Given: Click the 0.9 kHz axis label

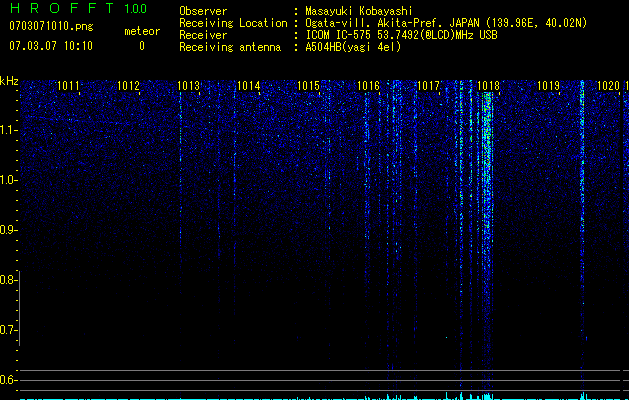Looking at the screenshot, I should pos(8,230).
